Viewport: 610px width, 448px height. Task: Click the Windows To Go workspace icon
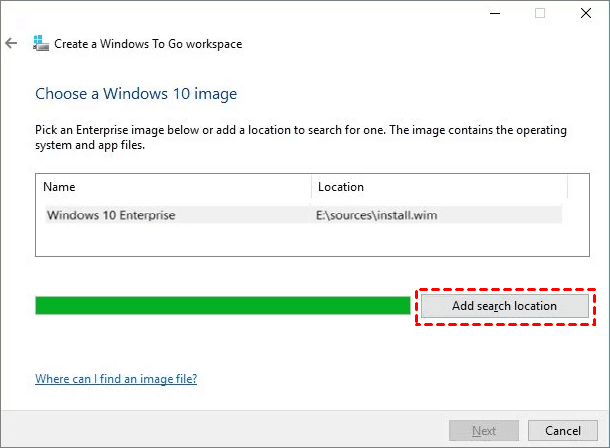[x=39, y=44]
